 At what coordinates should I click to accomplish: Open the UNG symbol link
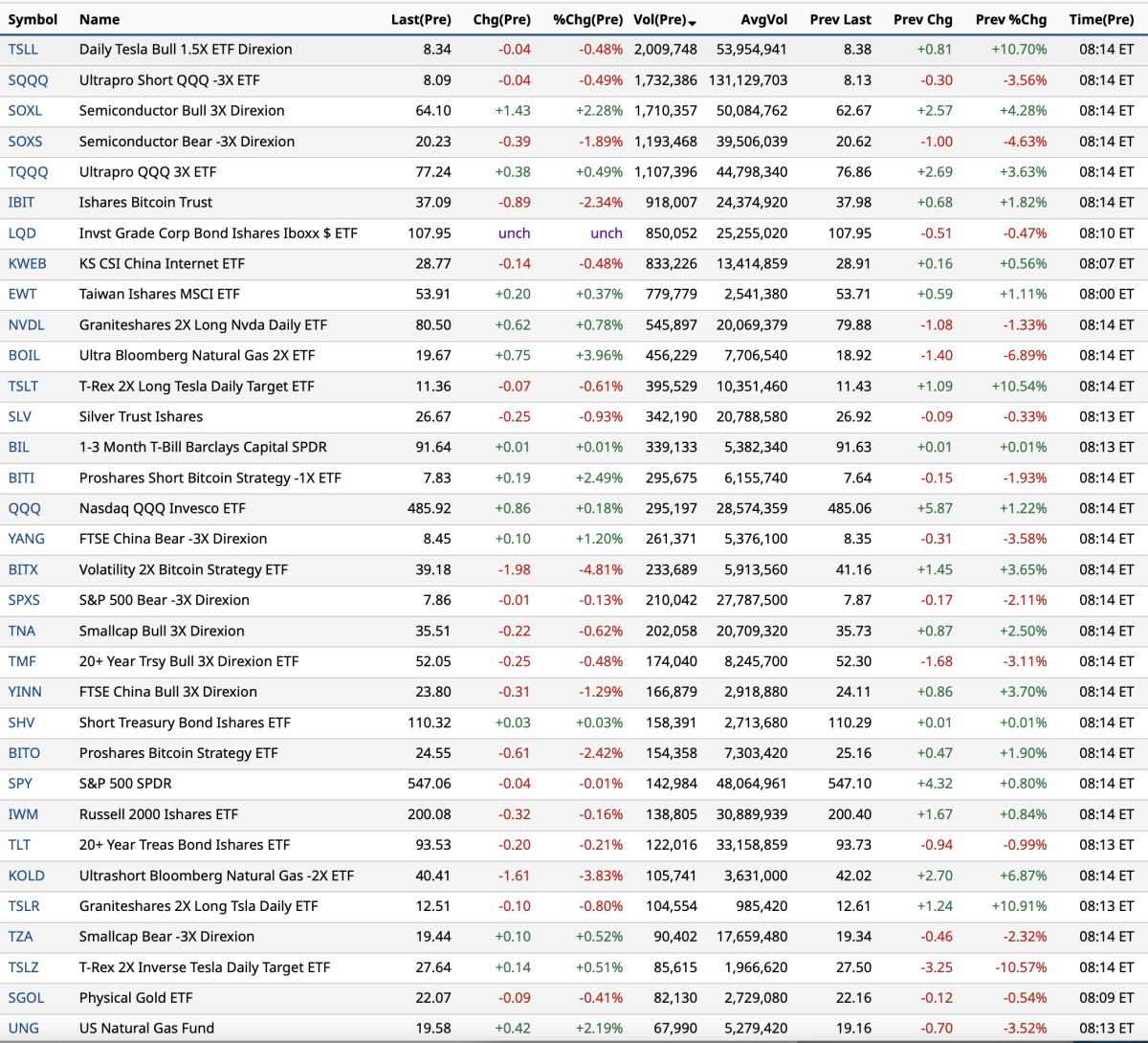(x=24, y=1029)
